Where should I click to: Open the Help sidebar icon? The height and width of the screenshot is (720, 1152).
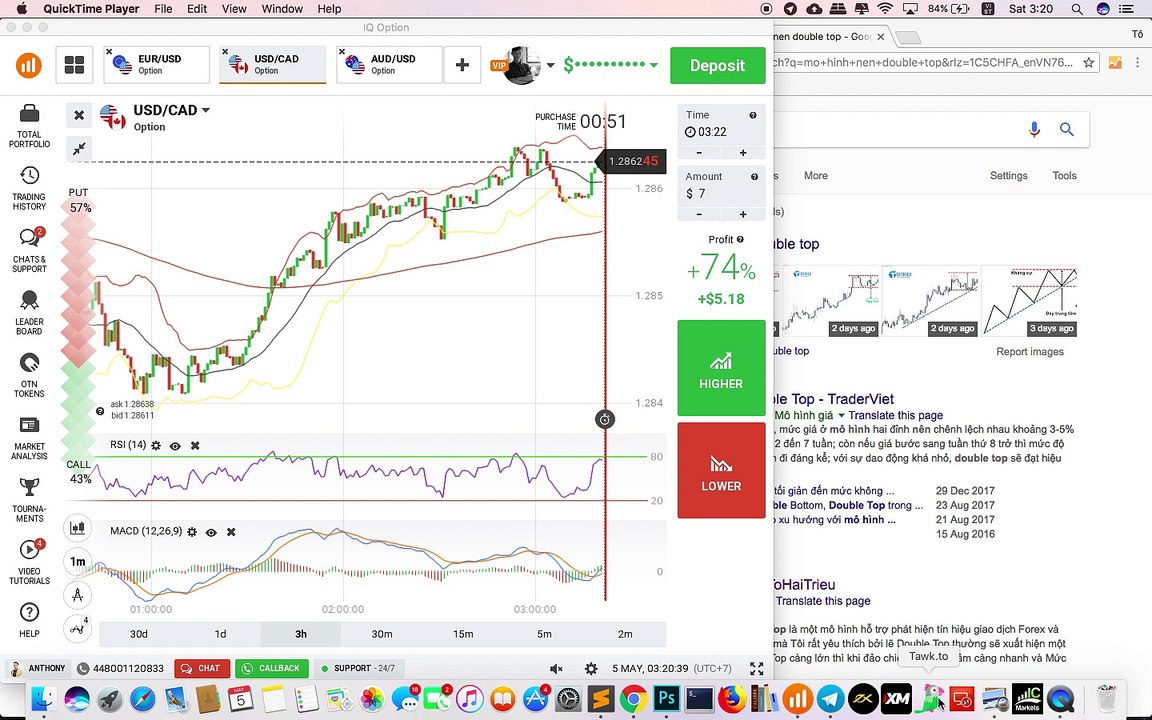click(x=29, y=620)
